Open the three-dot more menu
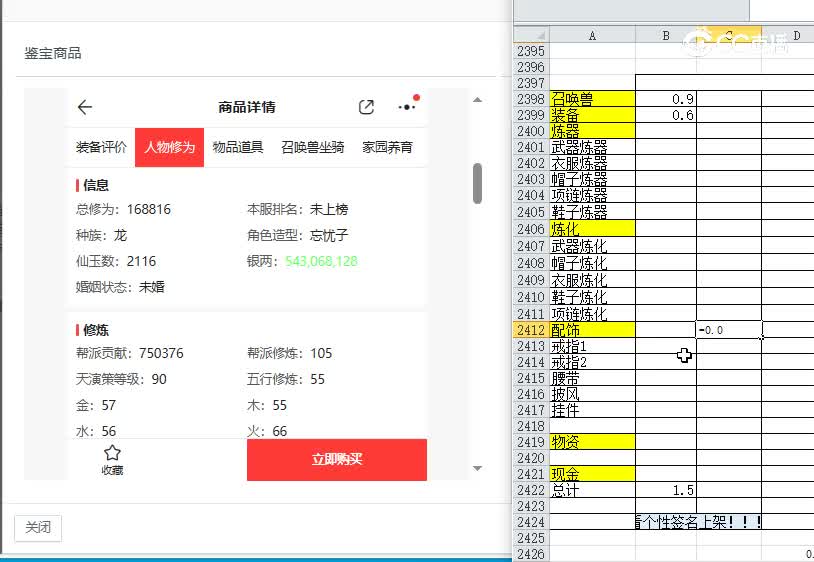 pos(406,107)
